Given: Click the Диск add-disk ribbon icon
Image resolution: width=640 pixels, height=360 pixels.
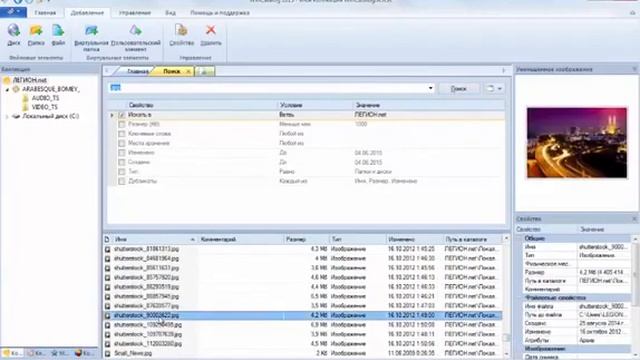Looking at the screenshot, I should click(x=13, y=31).
